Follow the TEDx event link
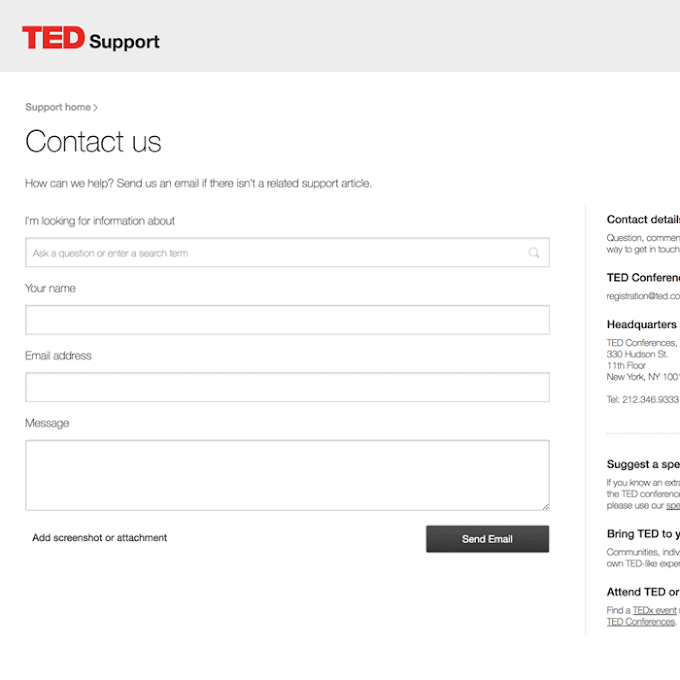 [x=654, y=610]
